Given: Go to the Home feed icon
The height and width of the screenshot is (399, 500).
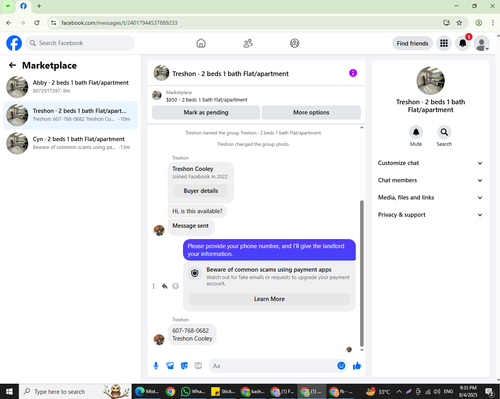Looking at the screenshot, I should (x=201, y=43).
